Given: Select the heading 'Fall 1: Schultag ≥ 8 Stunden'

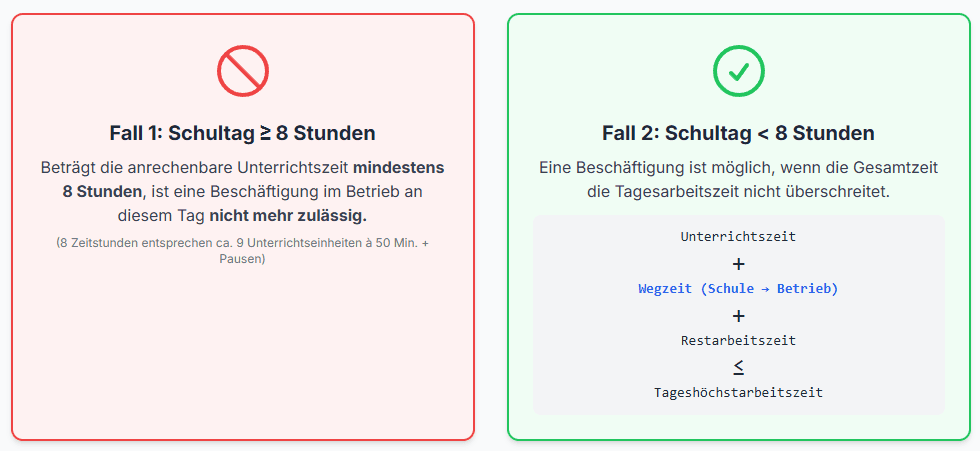Looking at the screenshot, I should pos(243,133).
